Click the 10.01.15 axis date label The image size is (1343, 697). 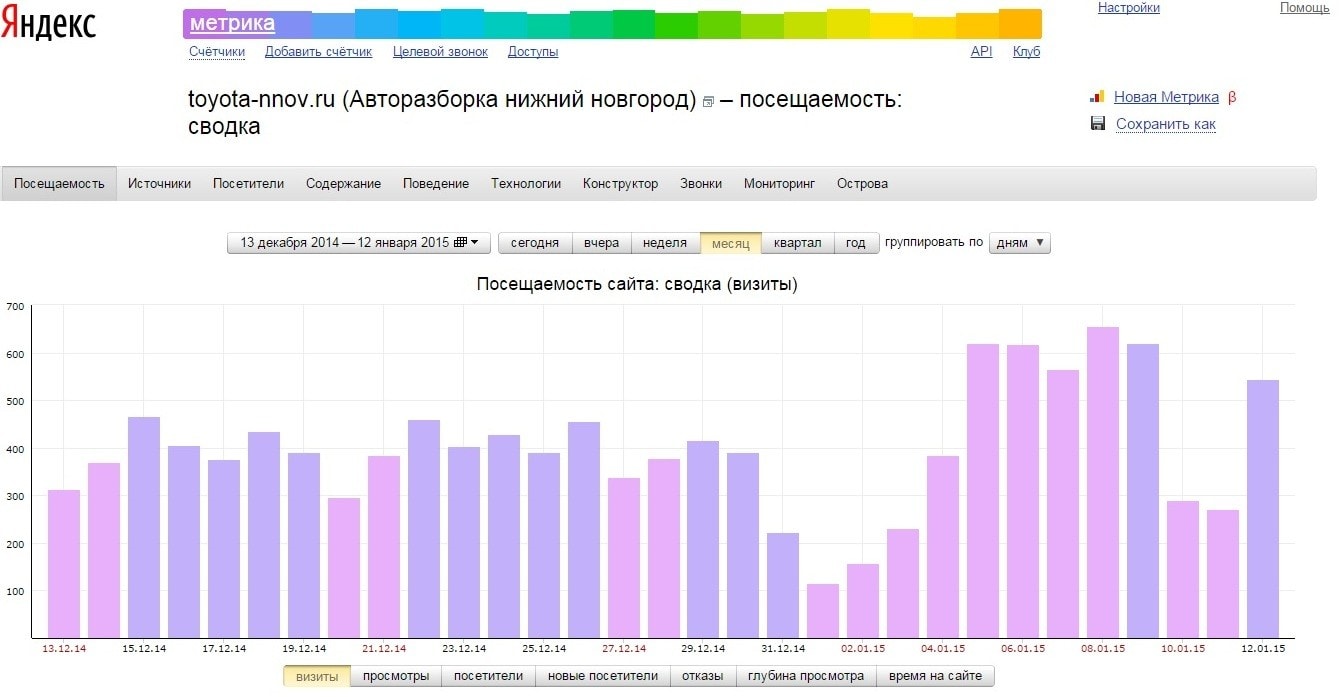pos(1183,649)
